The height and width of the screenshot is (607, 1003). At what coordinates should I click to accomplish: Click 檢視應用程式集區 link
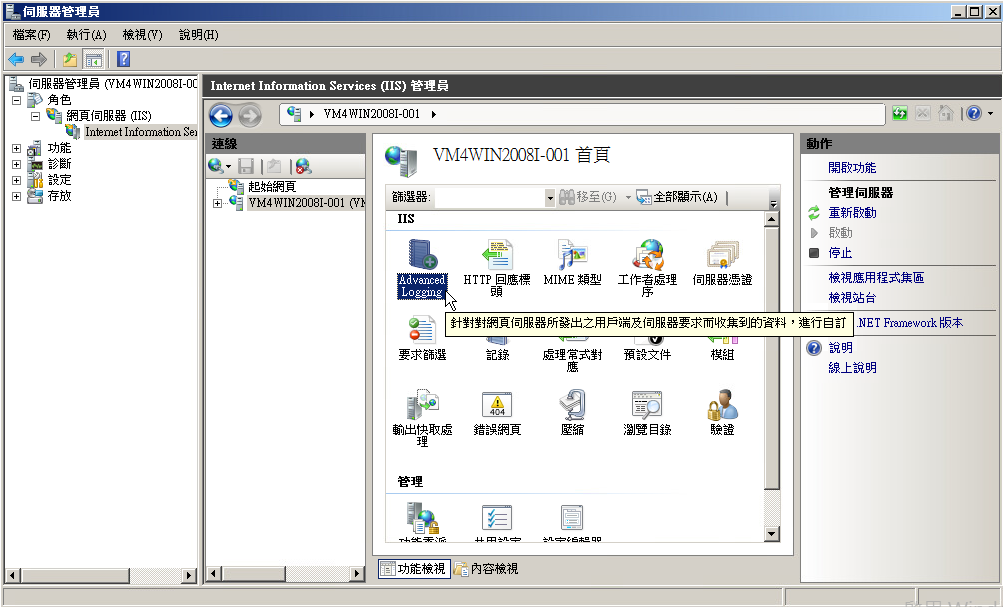(876, 278)
